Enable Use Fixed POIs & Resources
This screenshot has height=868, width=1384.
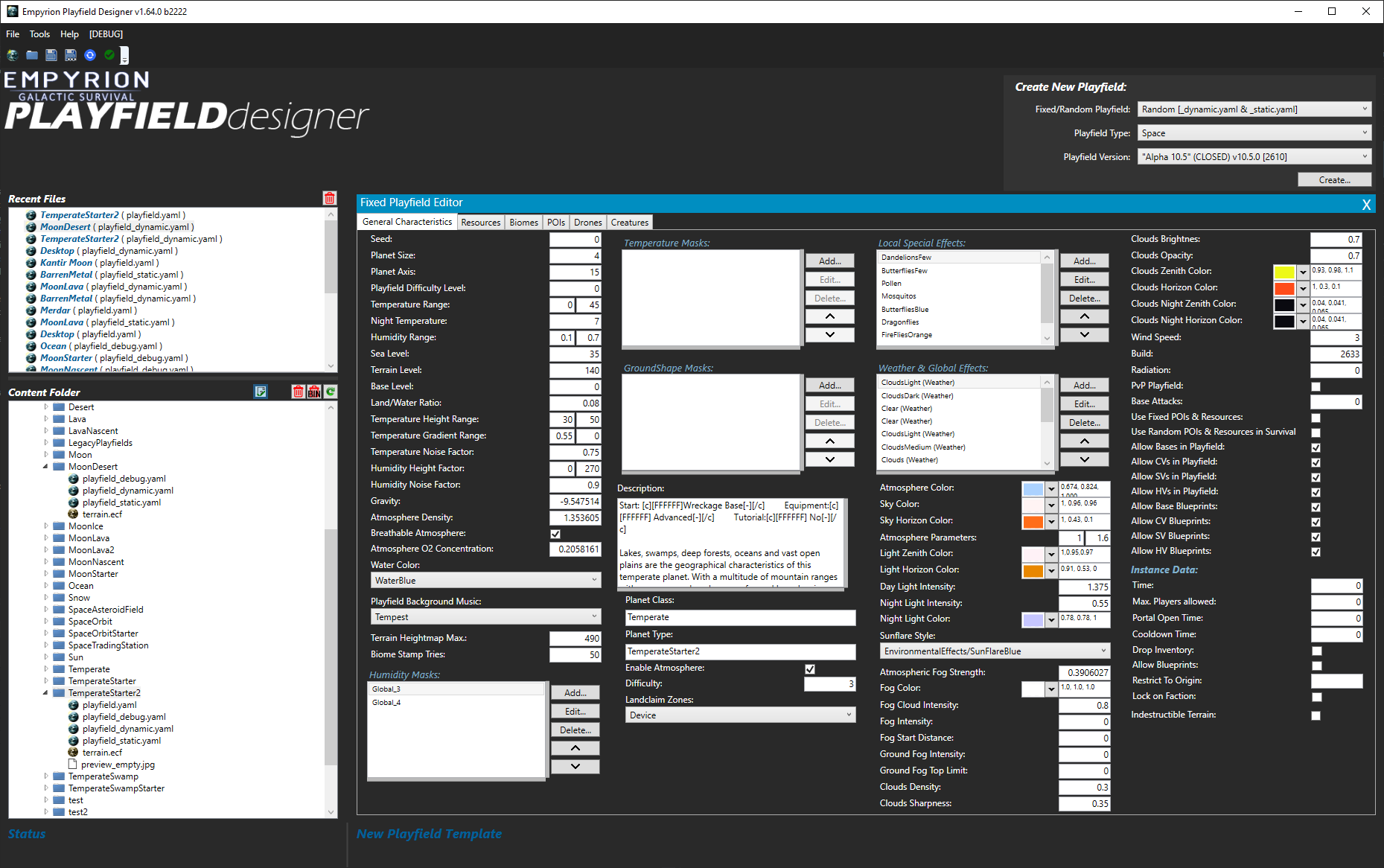(1316, 418)
